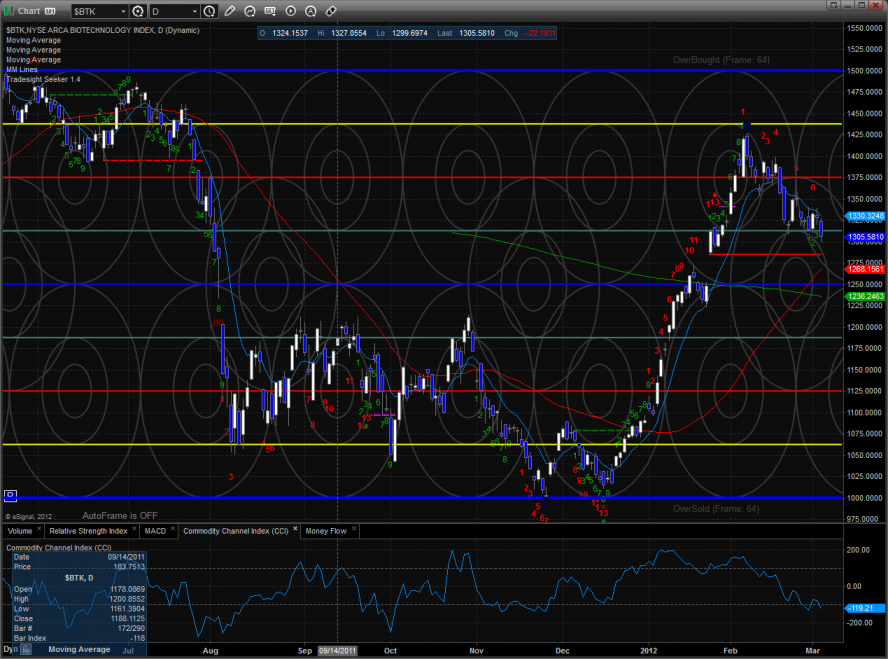Click the interval clock icon
888x659 pixels.
pyautogui.click(x=208, y=11)
